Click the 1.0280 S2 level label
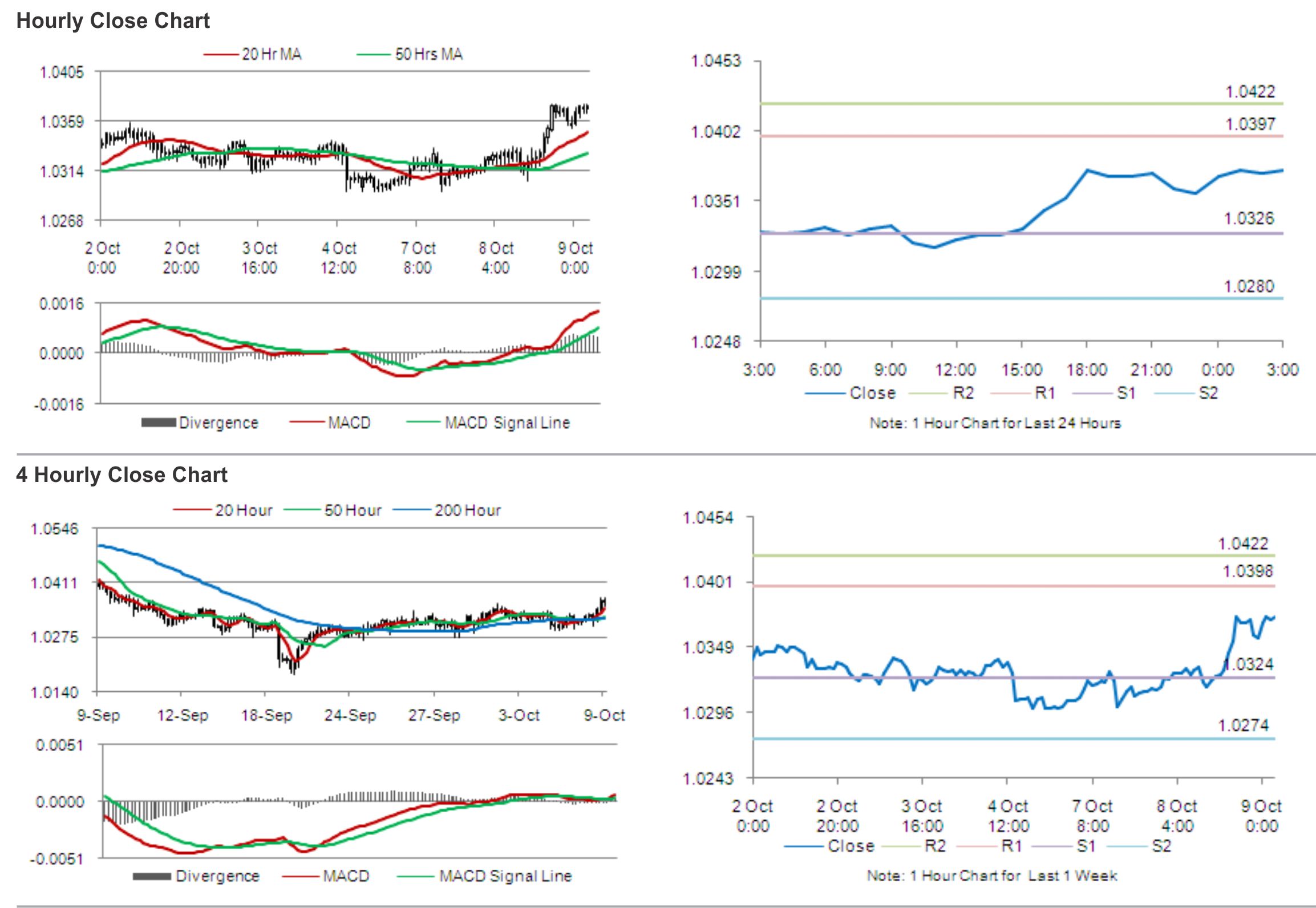 coord(1249,286)
